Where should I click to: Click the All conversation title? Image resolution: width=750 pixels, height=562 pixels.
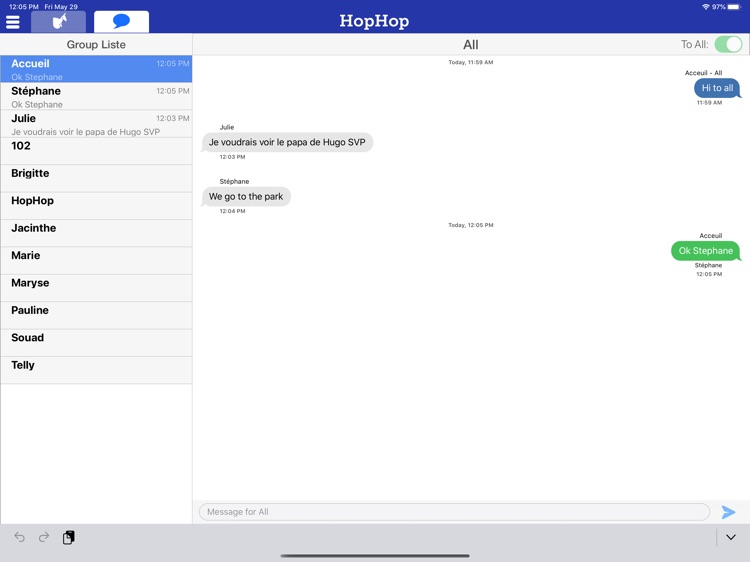click(471, 44)
